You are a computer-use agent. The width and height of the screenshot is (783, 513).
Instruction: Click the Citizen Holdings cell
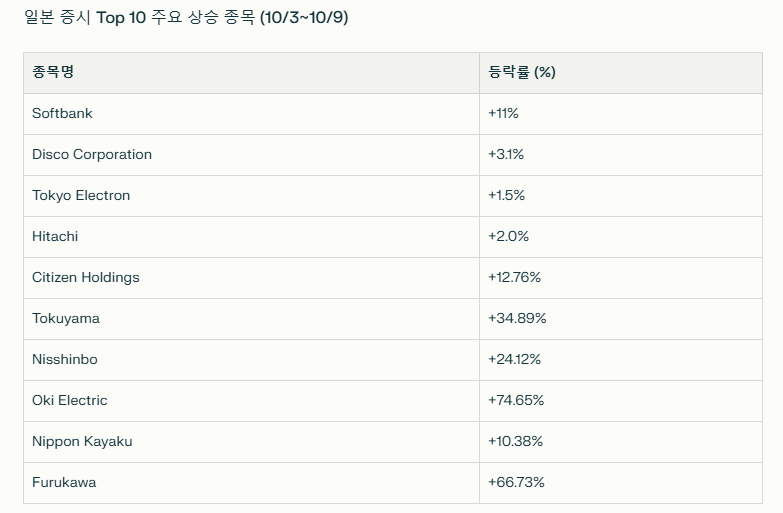point(86,277)
